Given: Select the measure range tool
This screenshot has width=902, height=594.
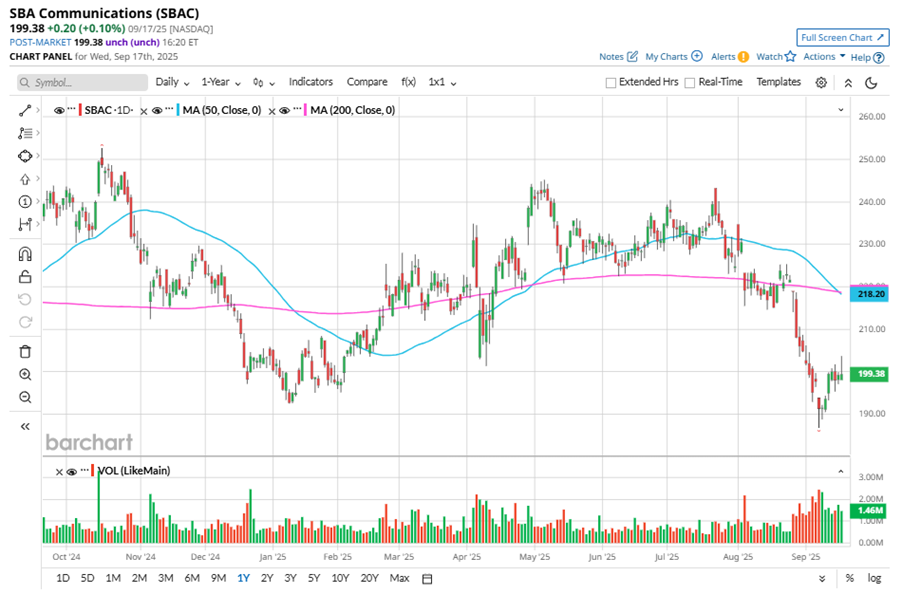Looking at the screenshot, I should pos(25,224).
